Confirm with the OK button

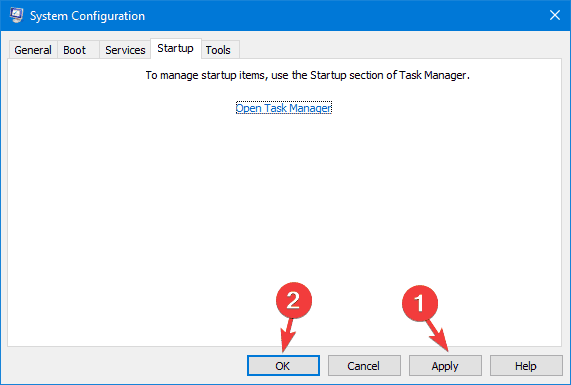tap(283, 365)
